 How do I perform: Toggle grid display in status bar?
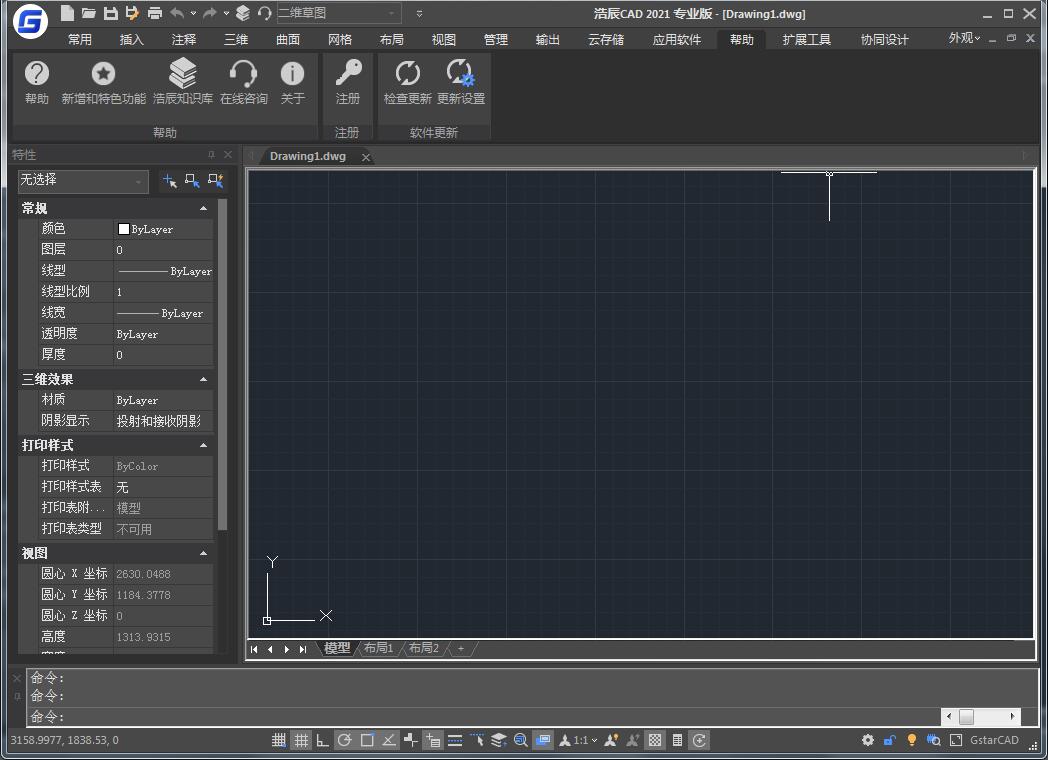300,740
